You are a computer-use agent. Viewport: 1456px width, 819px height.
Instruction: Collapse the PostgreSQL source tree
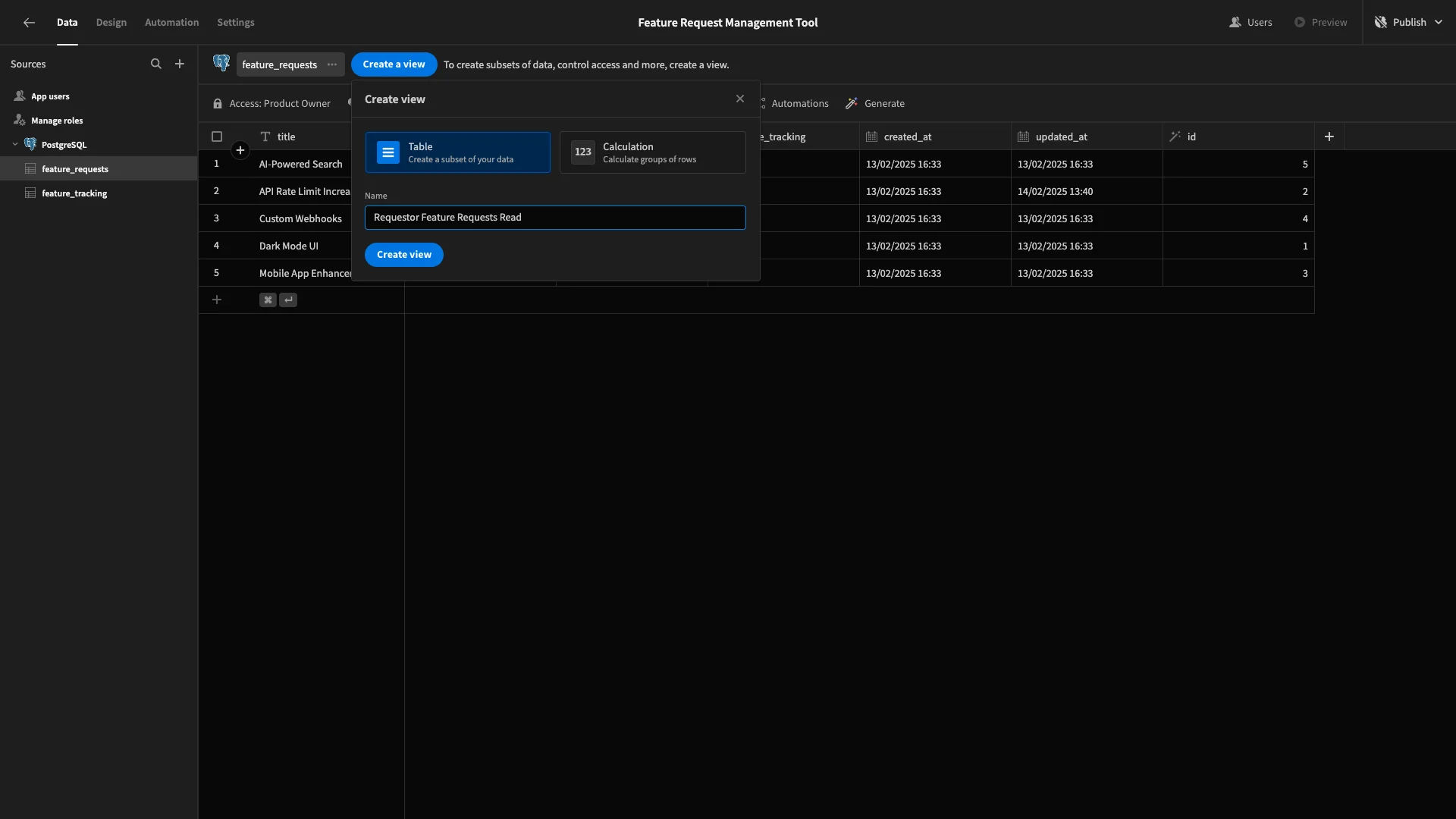pyautogui.click(x=15, y=145)
